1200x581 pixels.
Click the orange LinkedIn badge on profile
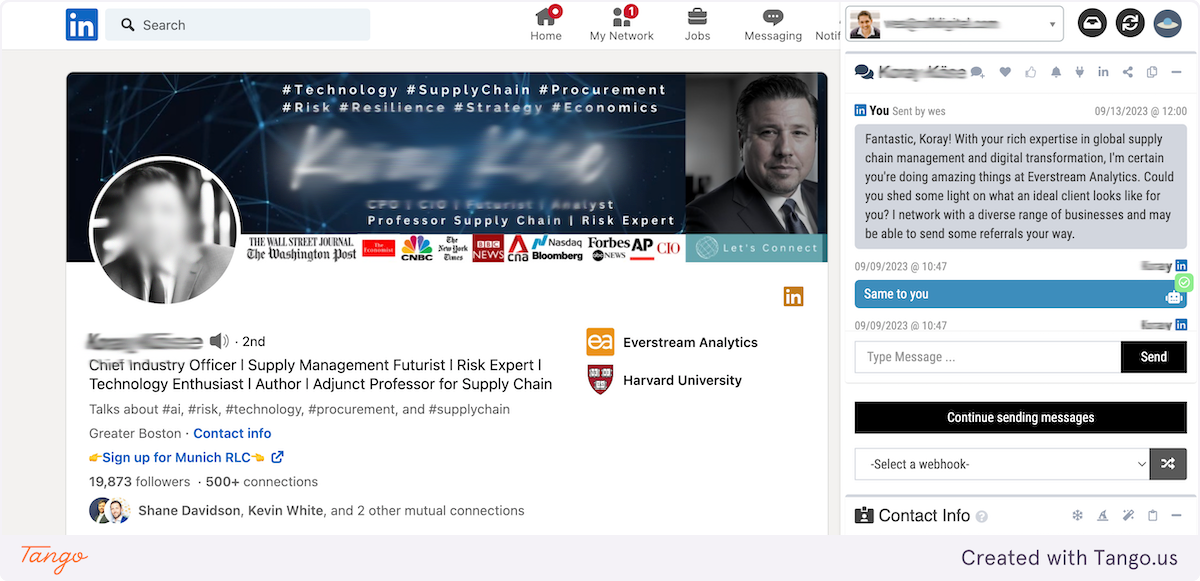point(793,296)
